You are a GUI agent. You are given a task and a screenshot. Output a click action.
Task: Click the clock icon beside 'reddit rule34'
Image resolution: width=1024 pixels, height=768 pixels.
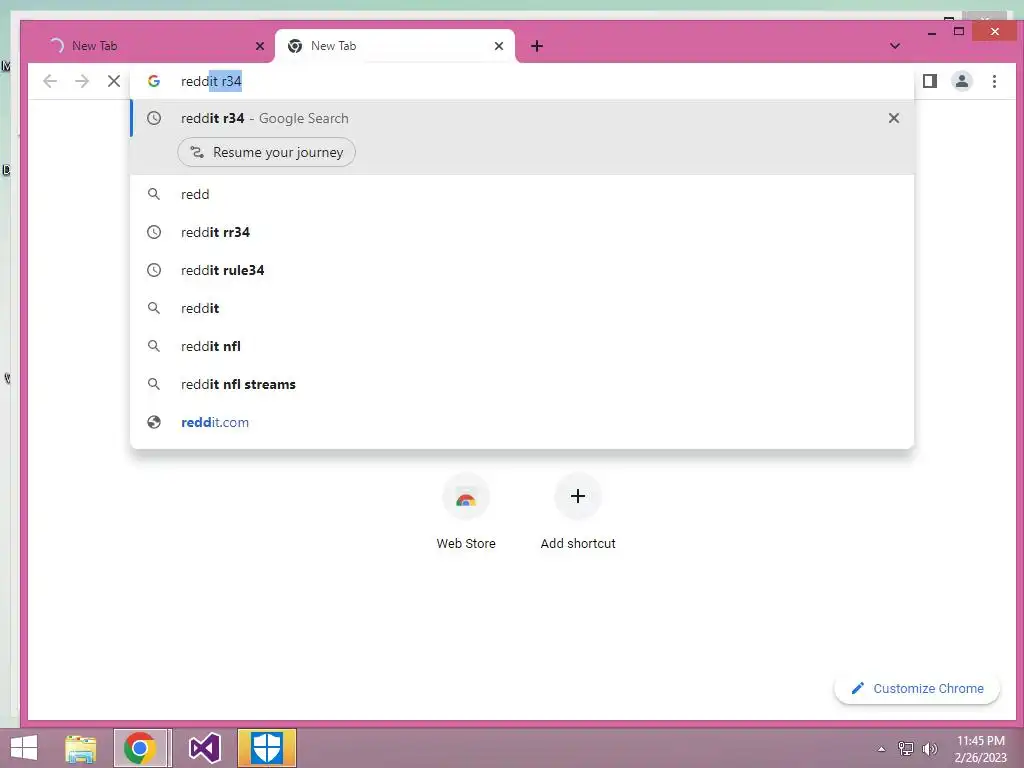tap(153, 270)
